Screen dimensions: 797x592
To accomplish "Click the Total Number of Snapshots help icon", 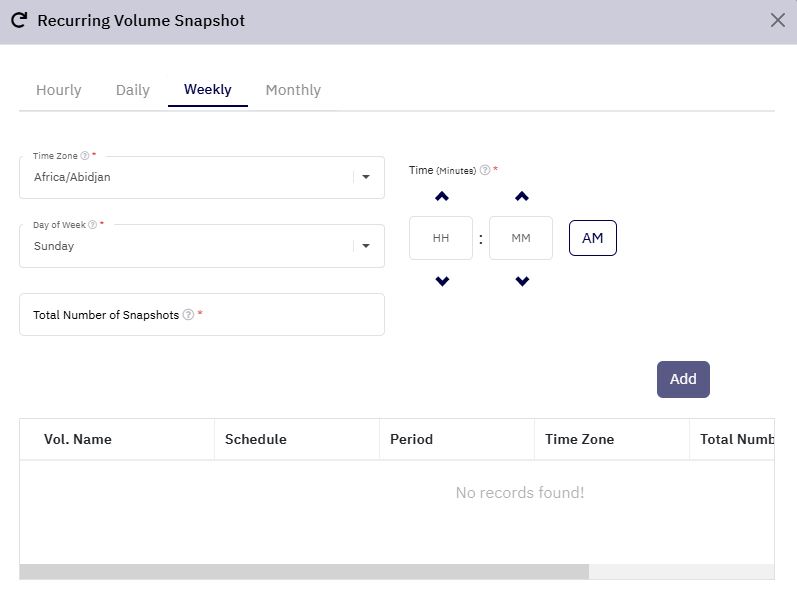I will coord(188,315).
